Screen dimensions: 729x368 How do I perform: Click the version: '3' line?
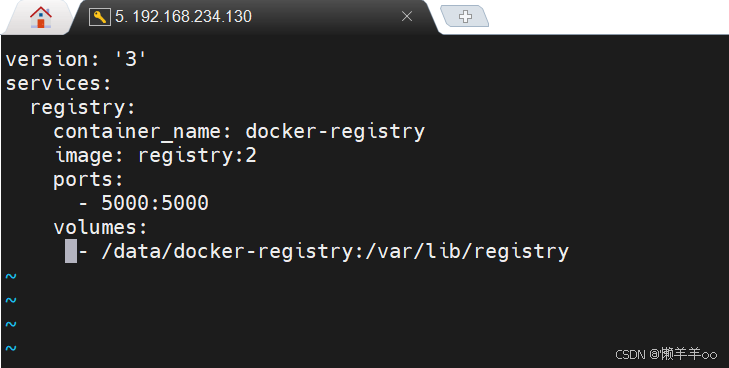[76, 59]
